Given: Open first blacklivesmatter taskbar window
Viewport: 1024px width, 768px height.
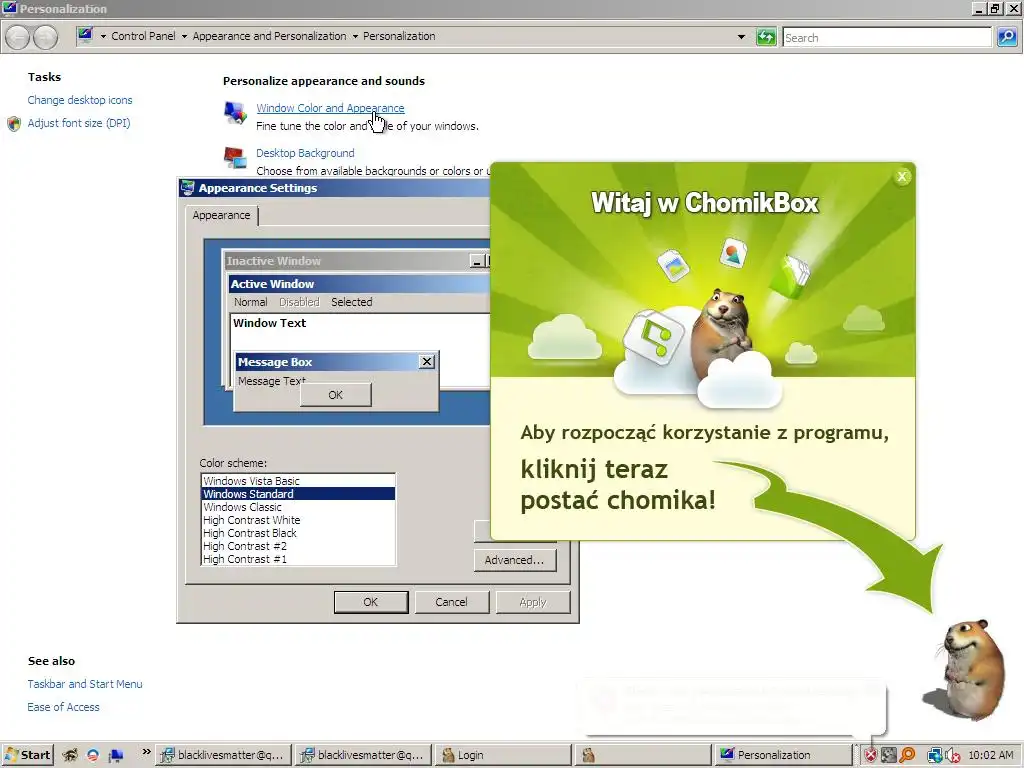Looking at the screenshot, I should [x=223, y=755].
